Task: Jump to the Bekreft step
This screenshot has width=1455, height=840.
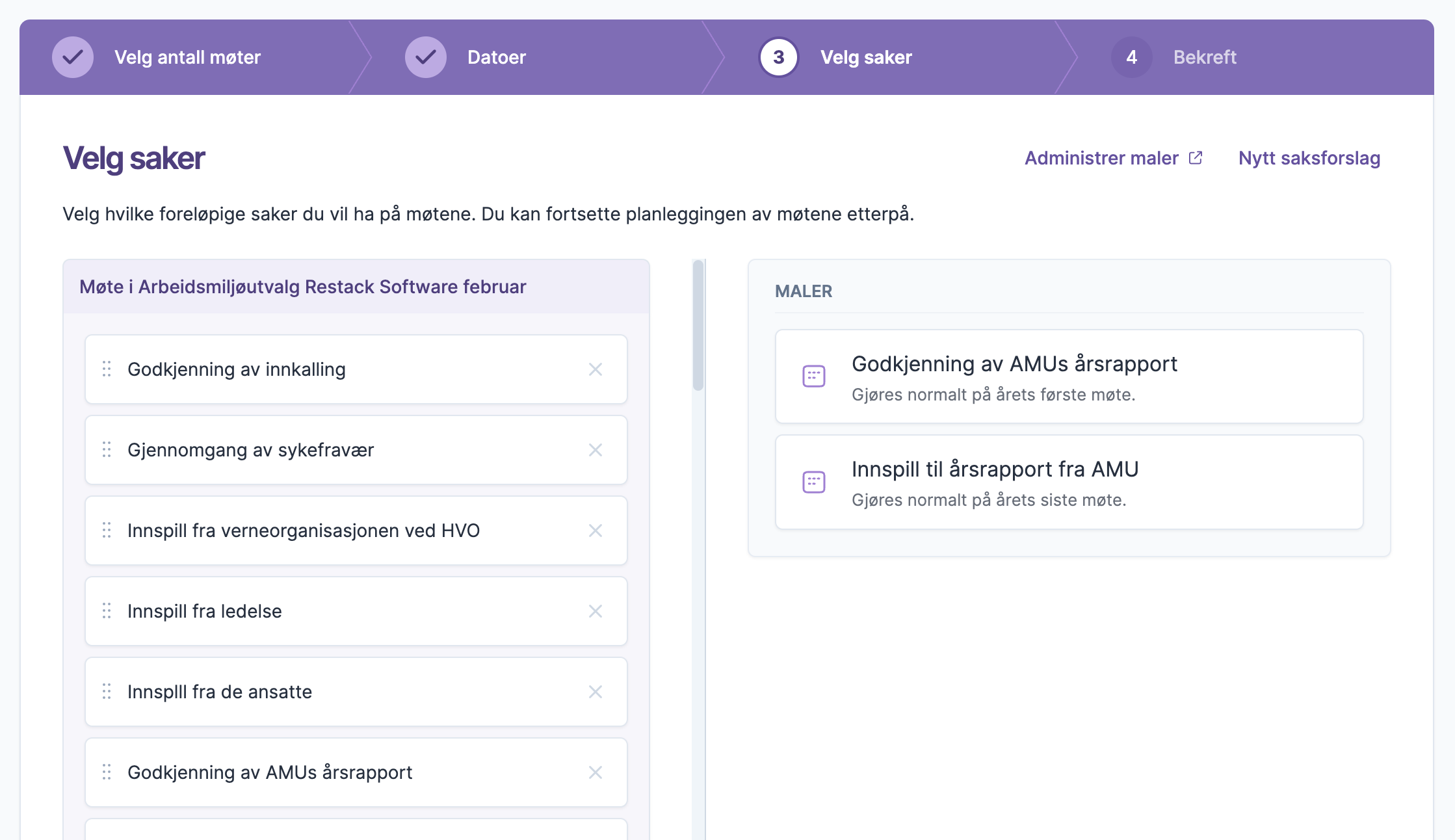Action: tap(1205, 57)
